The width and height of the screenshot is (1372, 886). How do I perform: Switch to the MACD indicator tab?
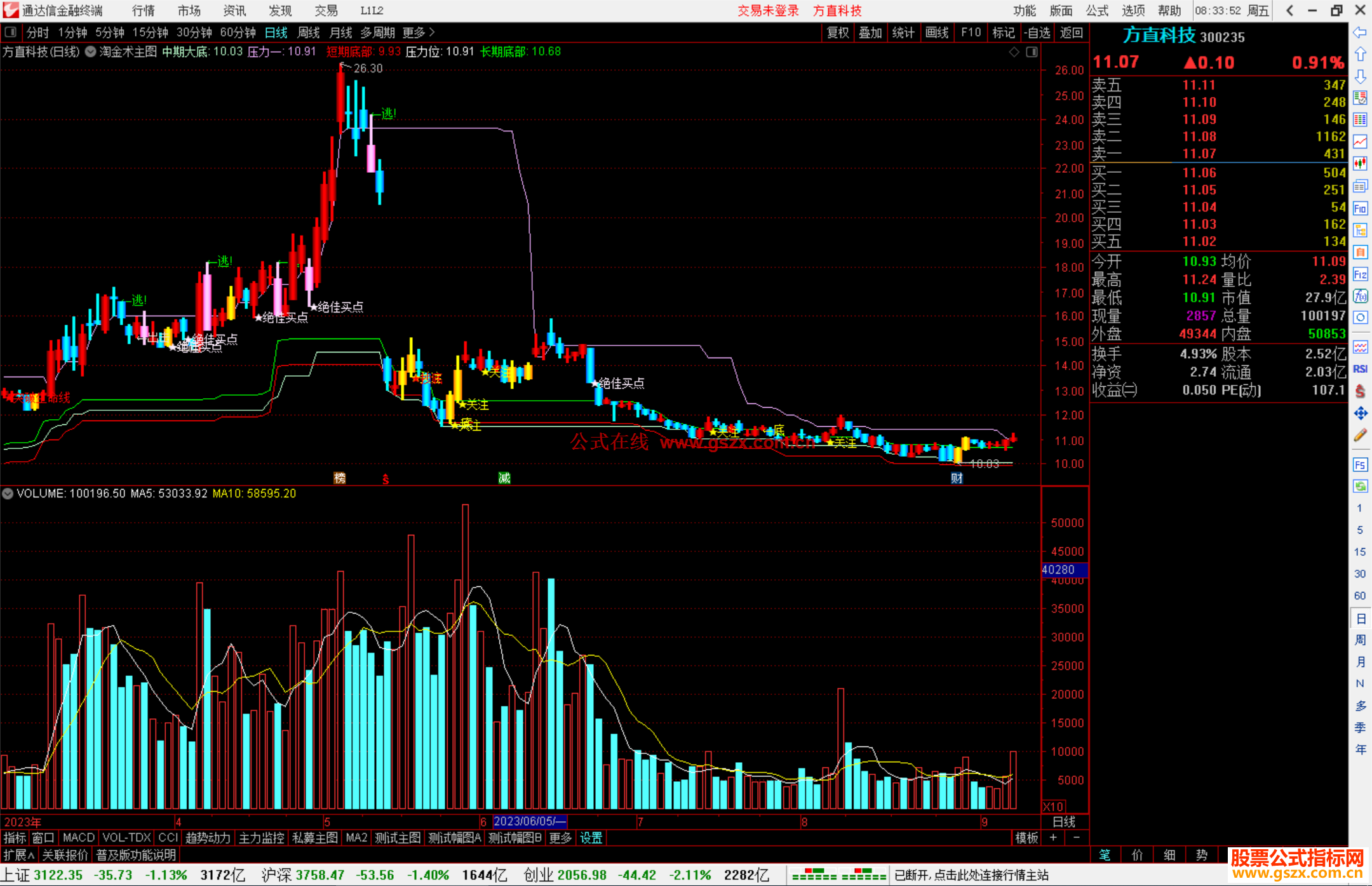79,838
